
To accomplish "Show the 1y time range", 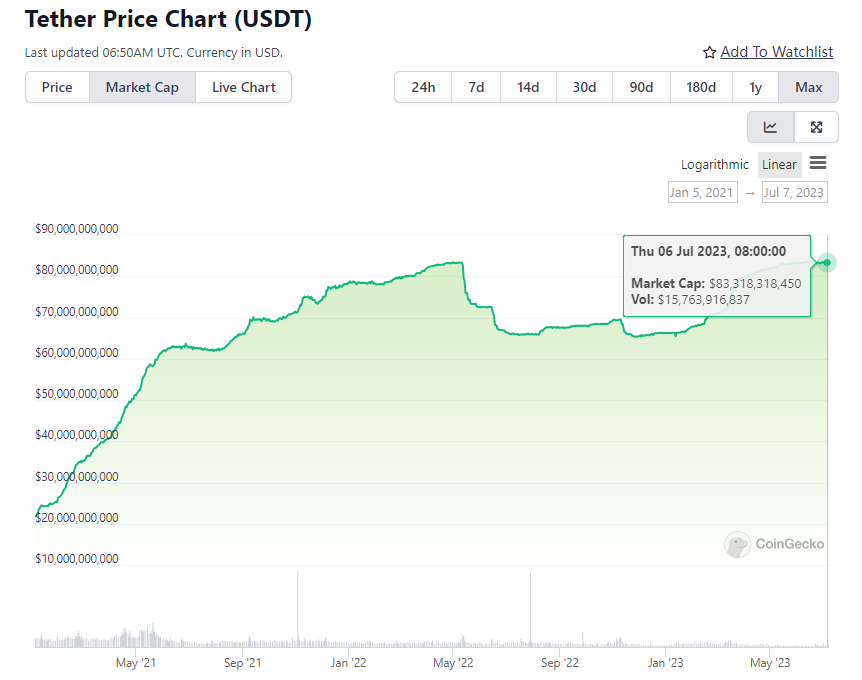I will (755, 87).
